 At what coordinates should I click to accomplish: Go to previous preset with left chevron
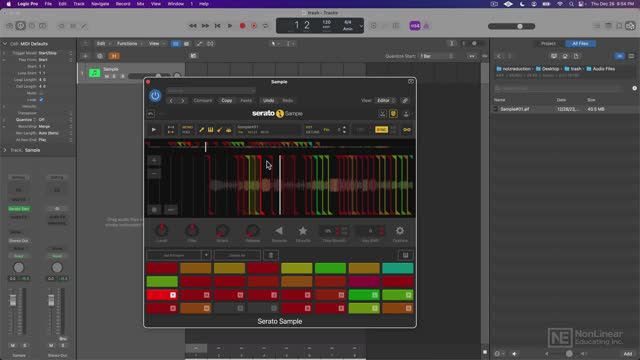coord(171,100)
